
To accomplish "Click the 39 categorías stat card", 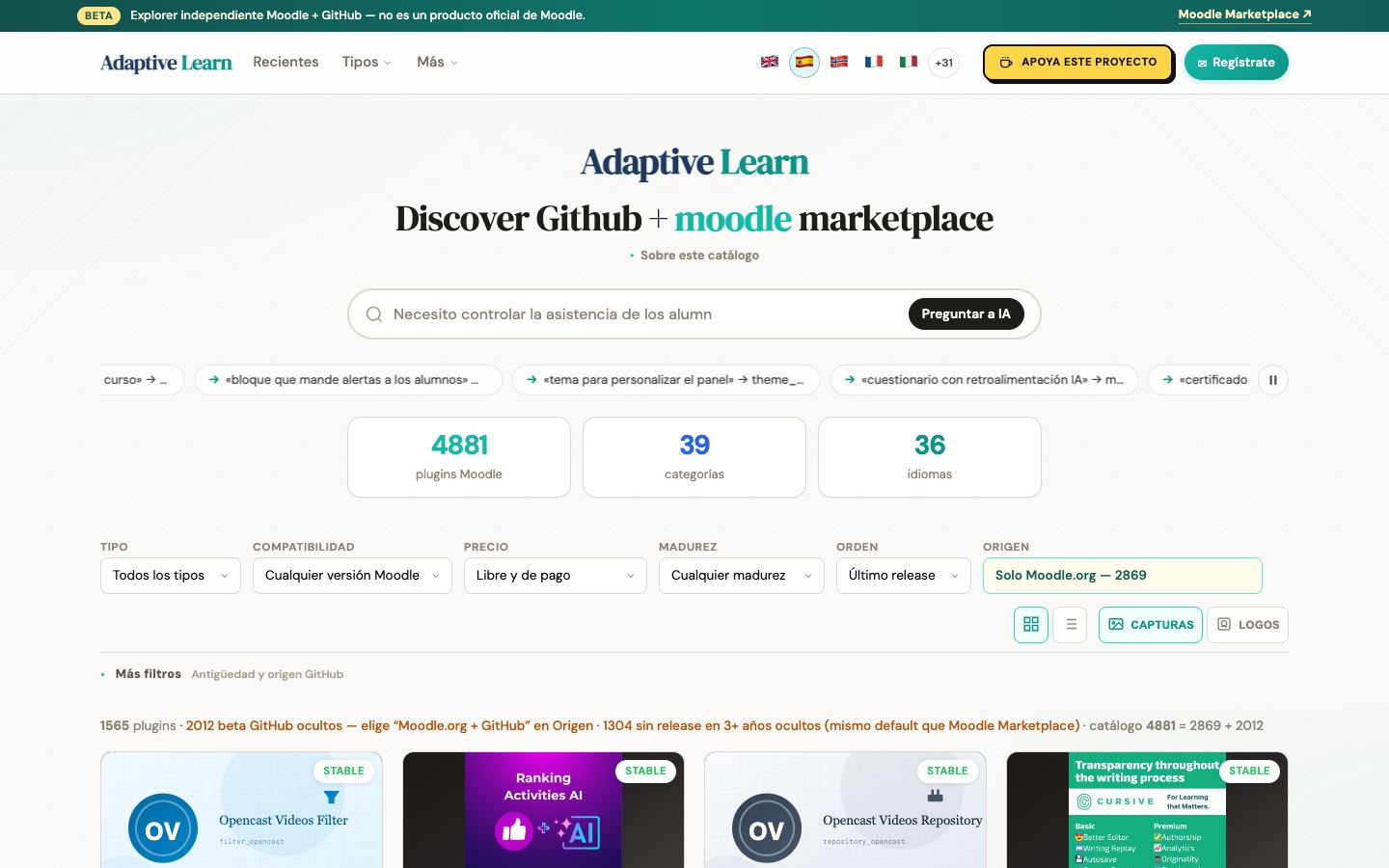I will [694, 457].
